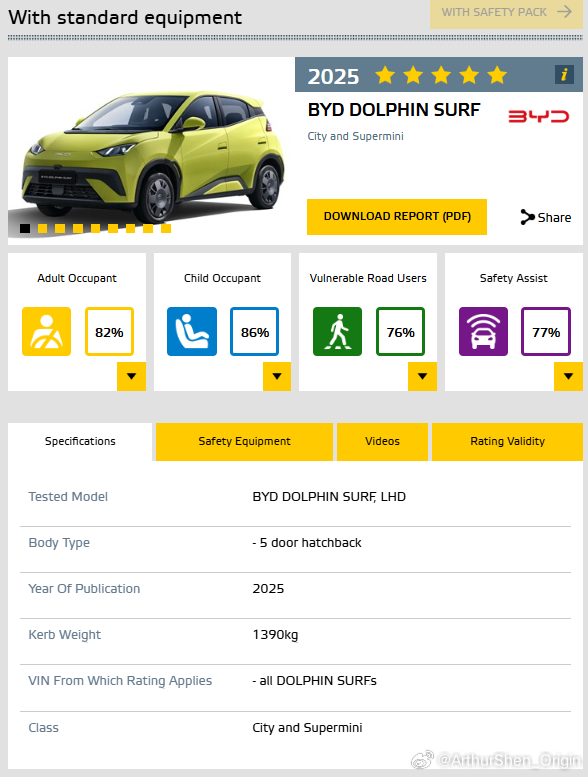Click 'BYD DOLPHIN SURF, LHD' tested model value

(329, 497)
